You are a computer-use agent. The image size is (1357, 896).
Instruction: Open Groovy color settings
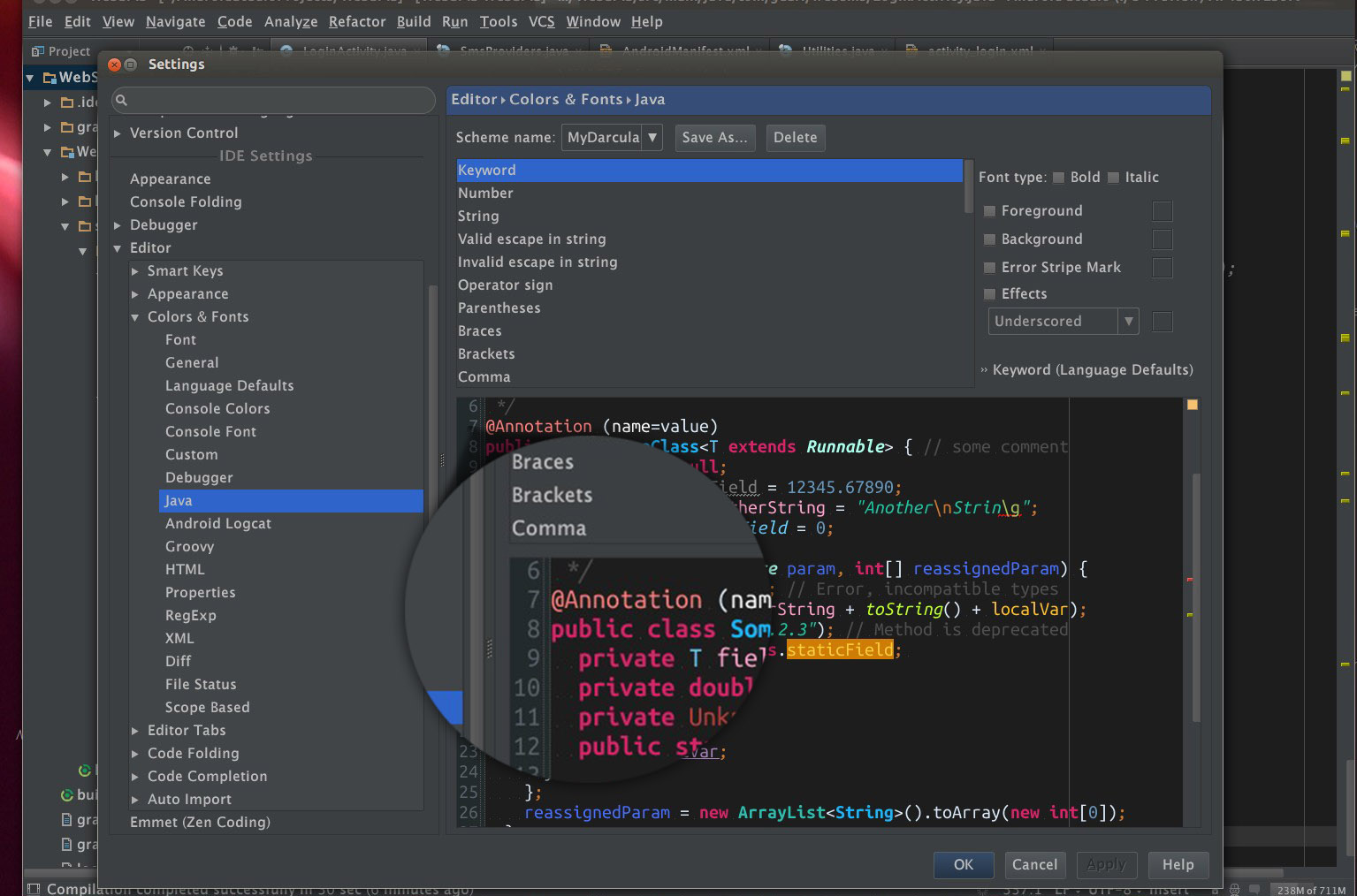[190, 547]
